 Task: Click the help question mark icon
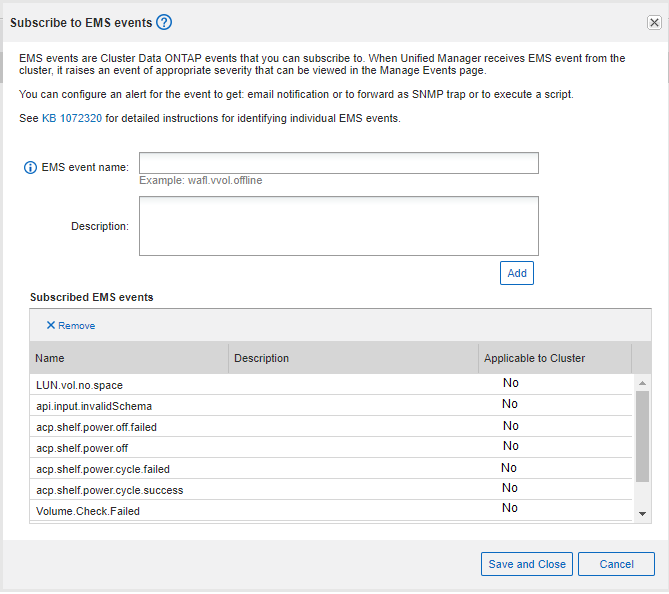point(165,22)
